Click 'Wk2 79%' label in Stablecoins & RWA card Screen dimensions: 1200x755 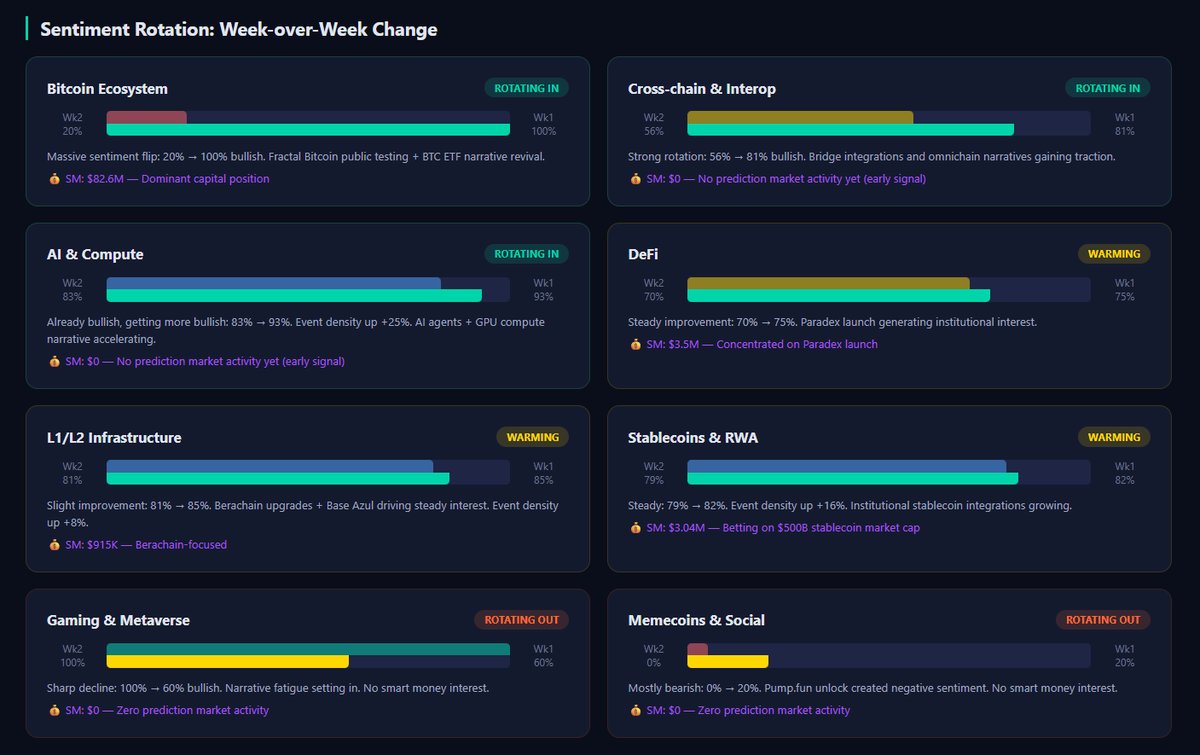click(x=653, y=473)
